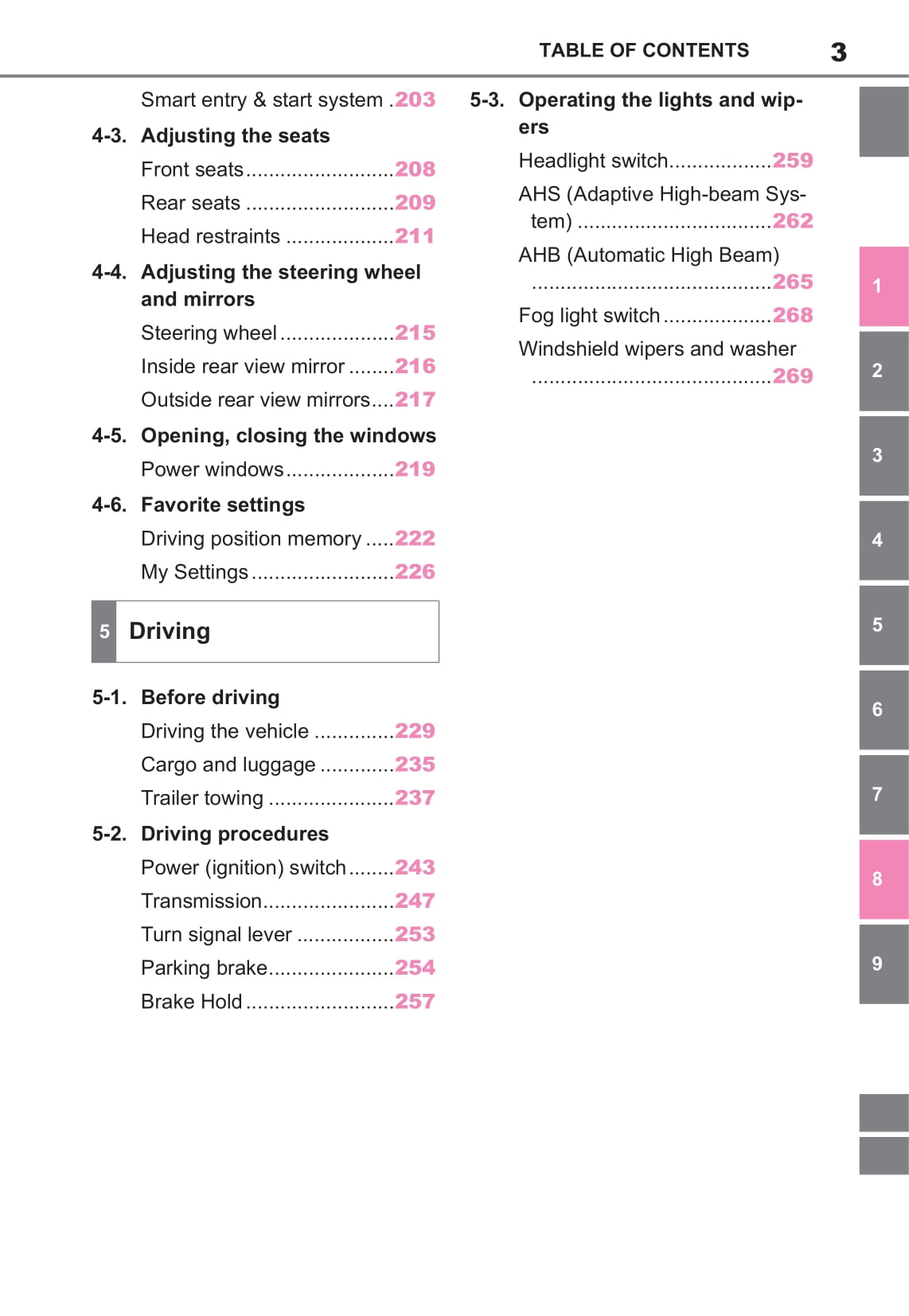Open Transmission entry page 247
Image resolution: width=909 pixels, height=1316 pixels.
click(x=415, y=901)
